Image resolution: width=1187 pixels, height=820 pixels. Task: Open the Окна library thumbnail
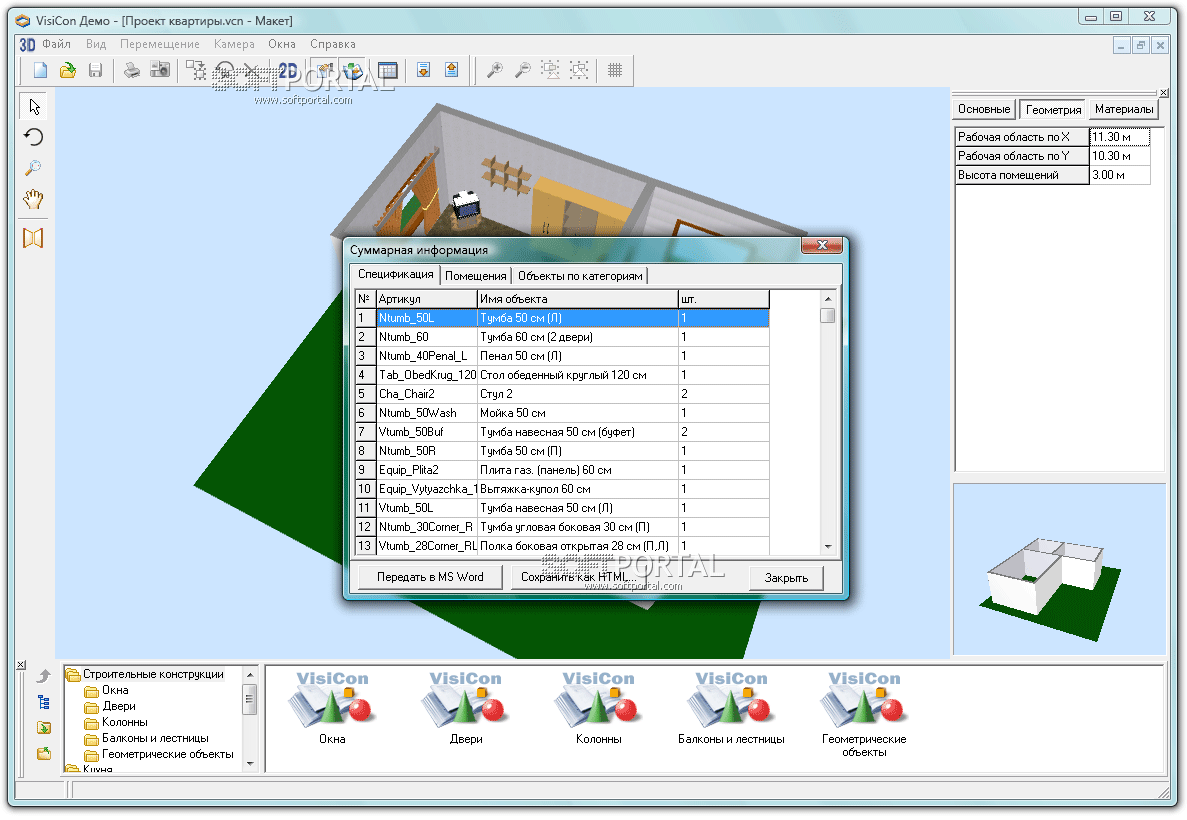point(332,707)
